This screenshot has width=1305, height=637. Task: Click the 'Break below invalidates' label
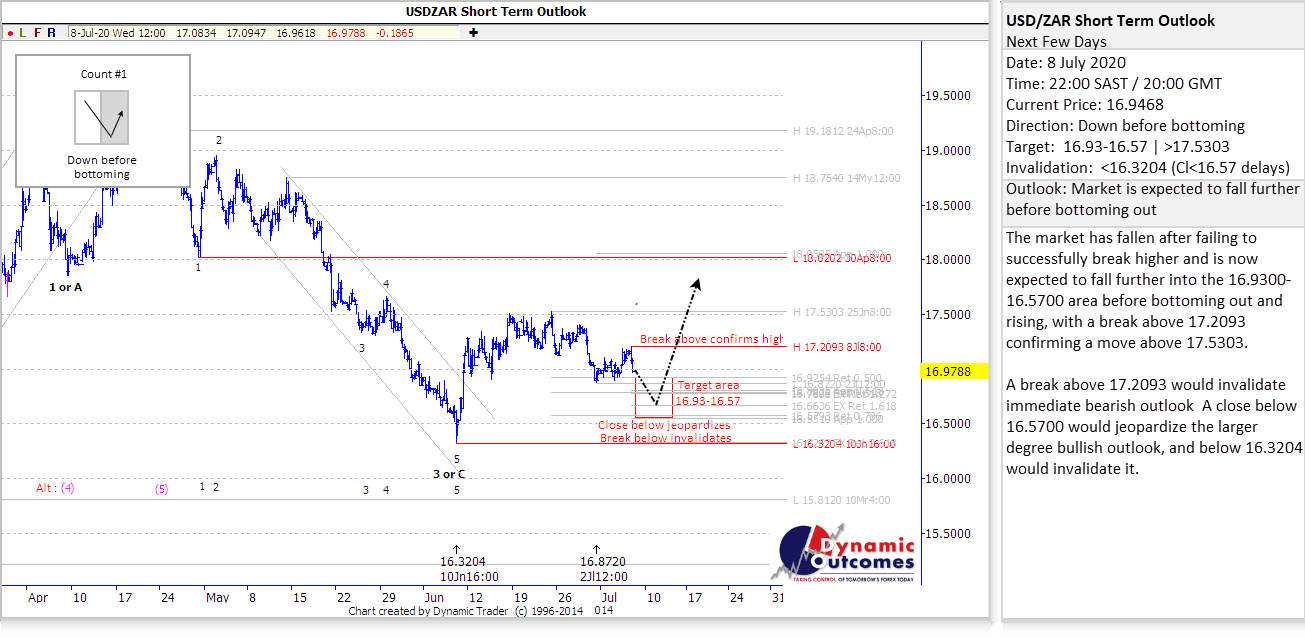(x=665, y=438)
